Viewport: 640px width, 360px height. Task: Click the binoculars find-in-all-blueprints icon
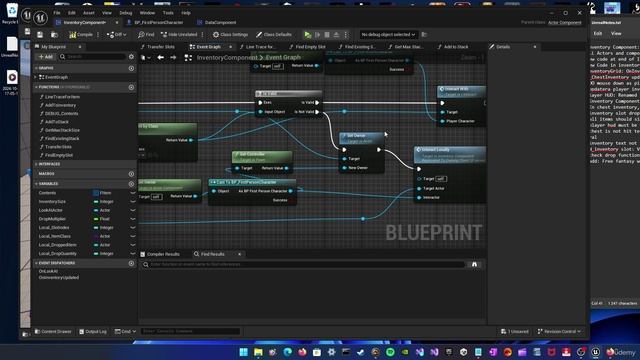click(x=474, y=264)
